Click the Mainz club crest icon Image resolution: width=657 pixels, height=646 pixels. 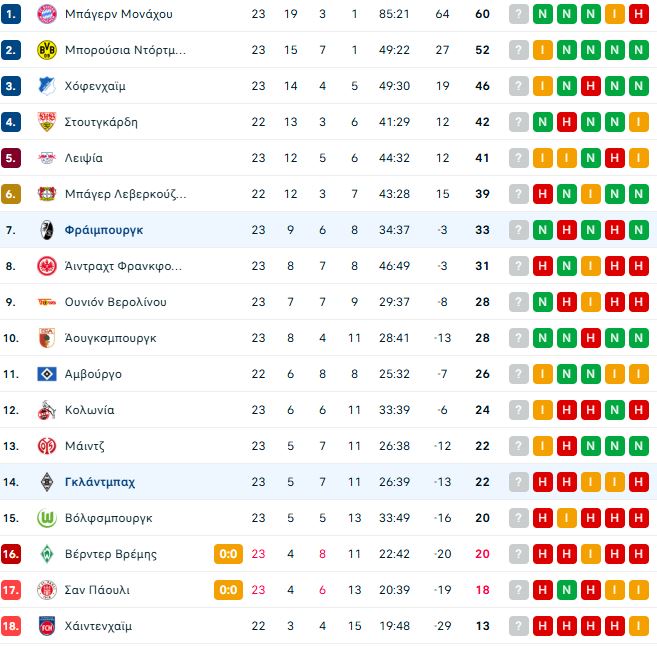point(45,446)
